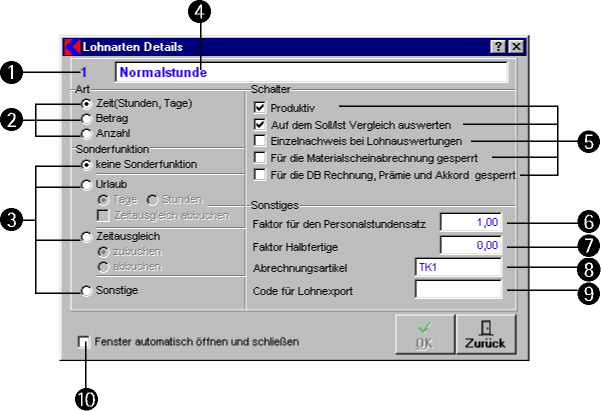Pick the Sonstige radio option
The height and width of the screenshot is (411, 601).
(x=88, y=290)
